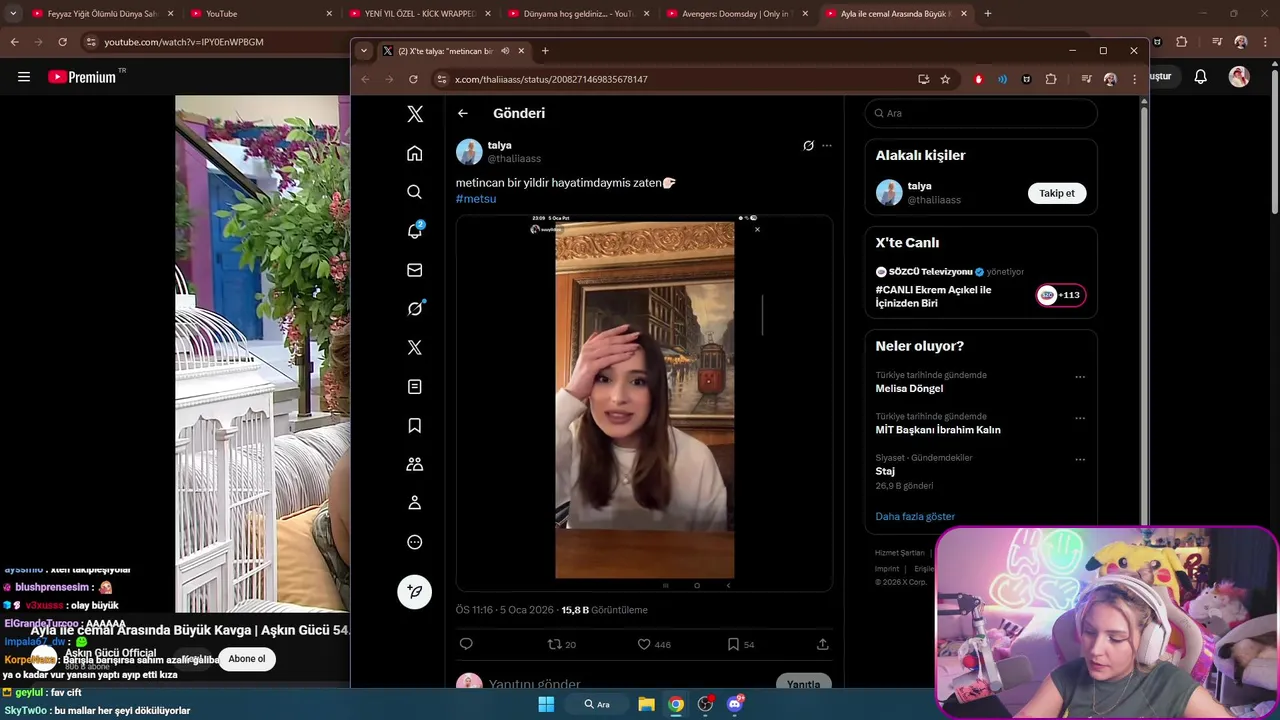Open X Explore magnifier icon in sidebar
This screenshot has width=1280, height=720.
(x=415, y=192)
